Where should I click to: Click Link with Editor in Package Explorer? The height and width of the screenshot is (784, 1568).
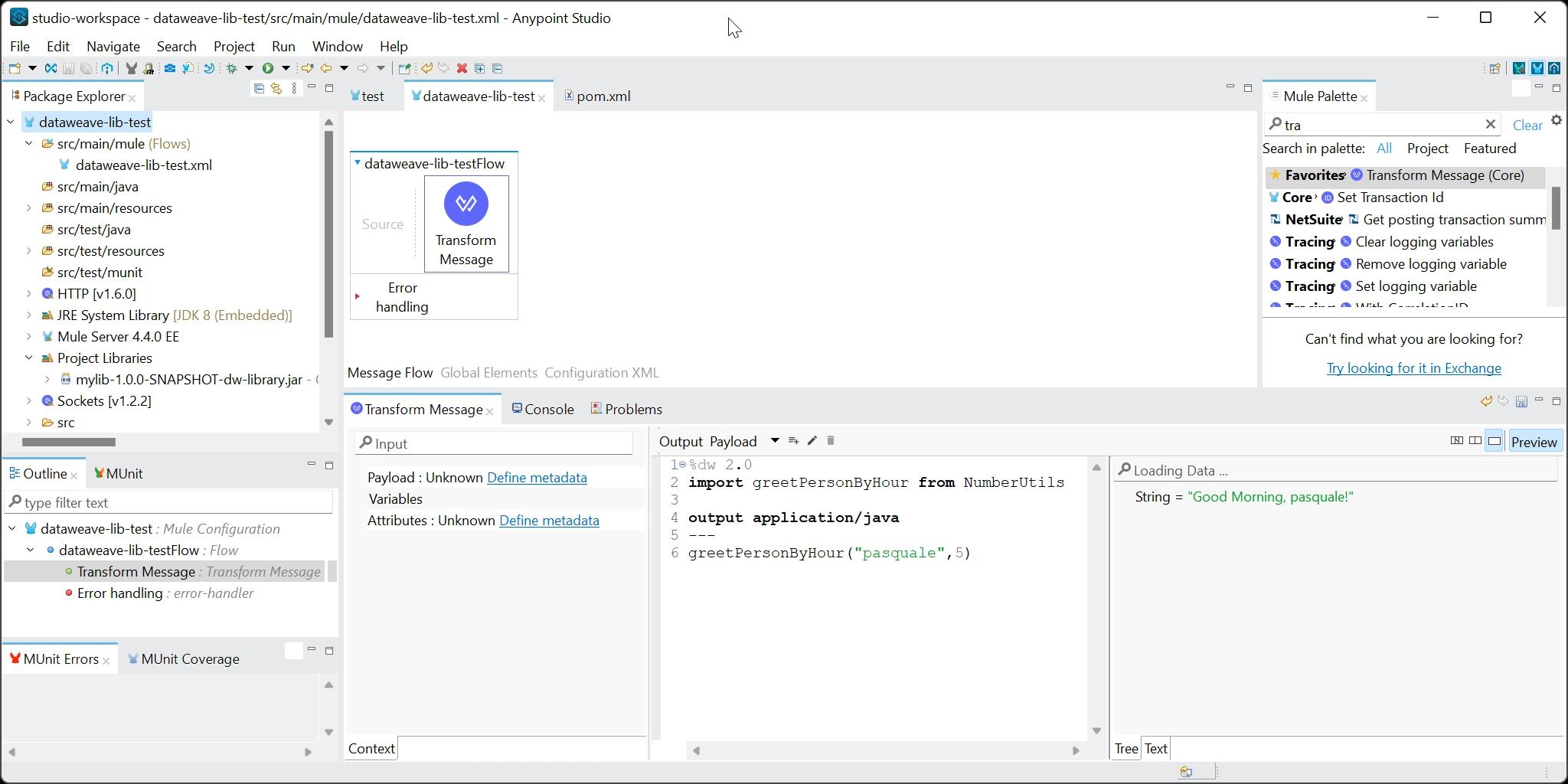(276, 89)
